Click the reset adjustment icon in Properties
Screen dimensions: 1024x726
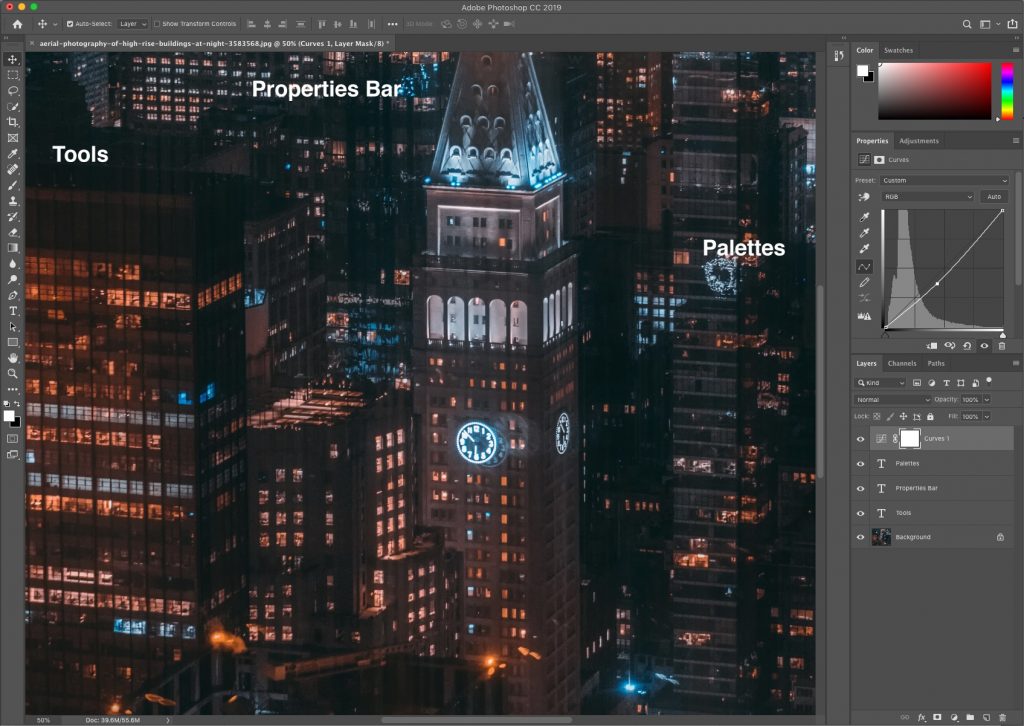pyautogui.click(x=967, y=346)
